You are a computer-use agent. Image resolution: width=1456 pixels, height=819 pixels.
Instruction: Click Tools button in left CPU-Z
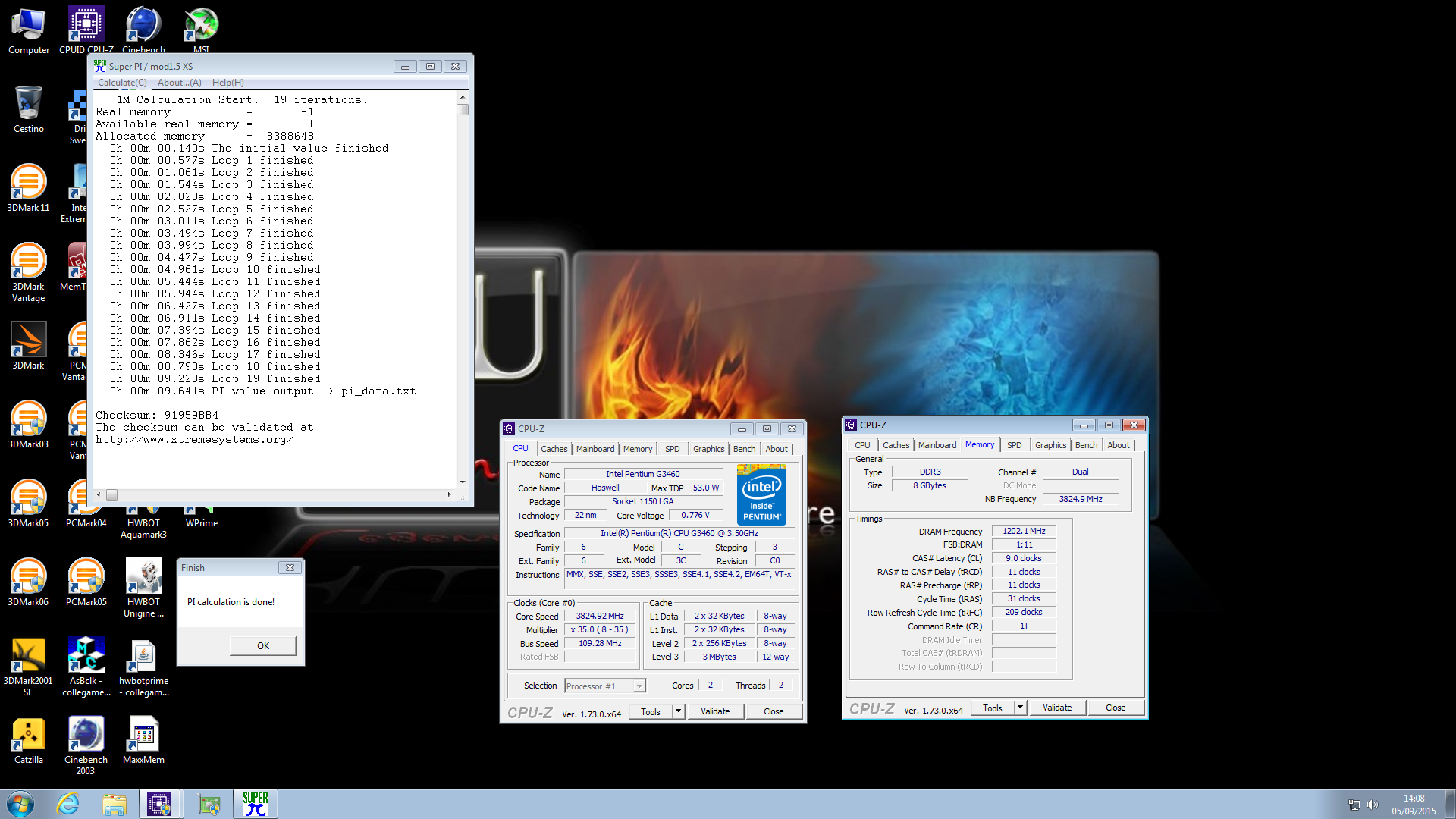tap(651, 711)
